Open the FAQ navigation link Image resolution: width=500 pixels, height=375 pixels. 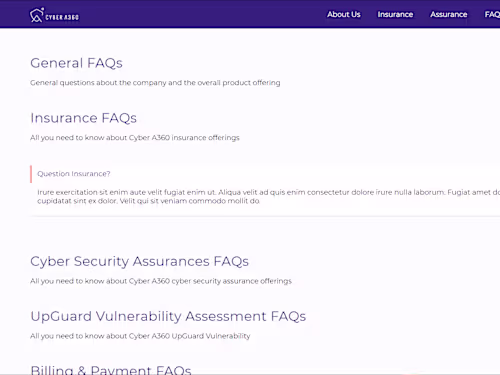492,14
